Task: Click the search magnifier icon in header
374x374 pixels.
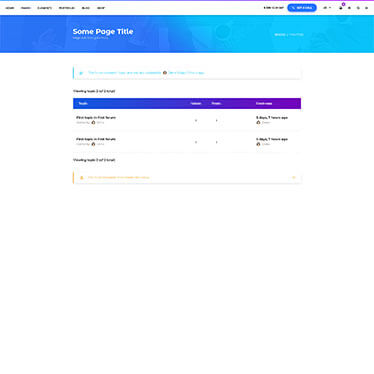Action: (358, 8)
